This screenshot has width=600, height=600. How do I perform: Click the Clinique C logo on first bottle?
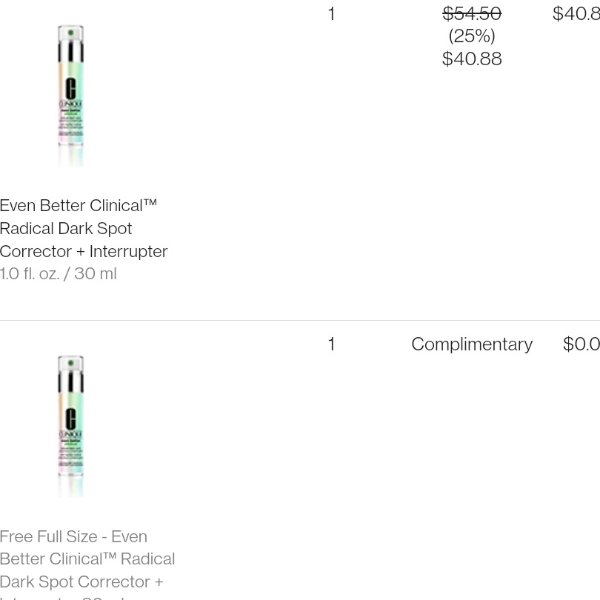pos(70,88)
